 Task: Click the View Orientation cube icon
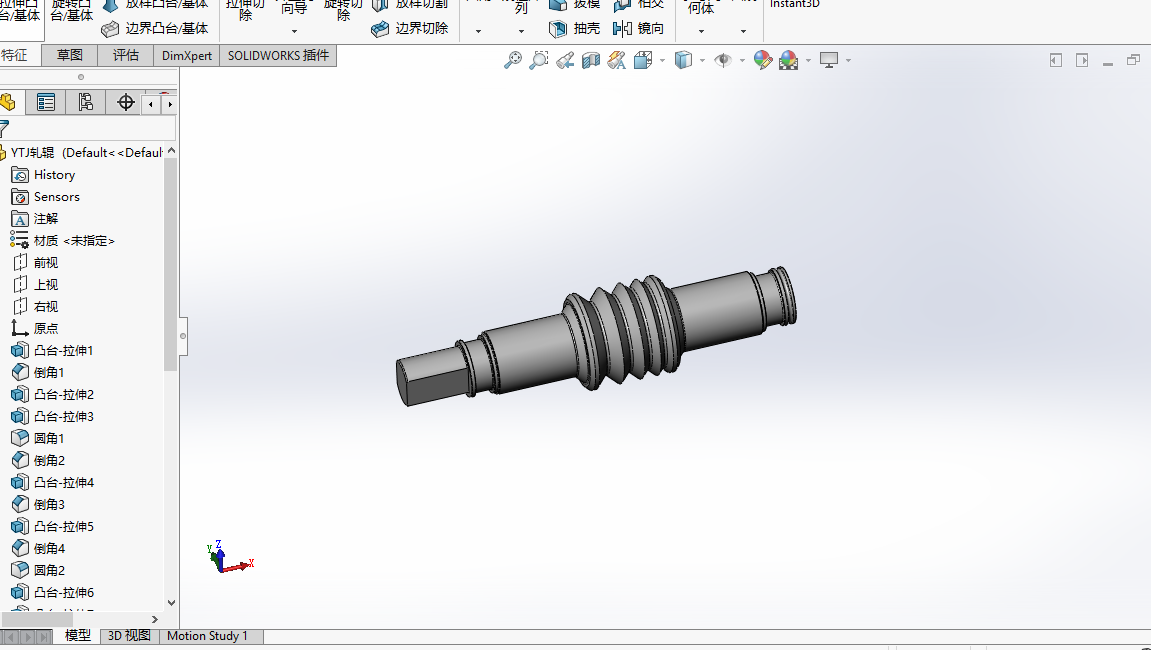pos(643,60)
